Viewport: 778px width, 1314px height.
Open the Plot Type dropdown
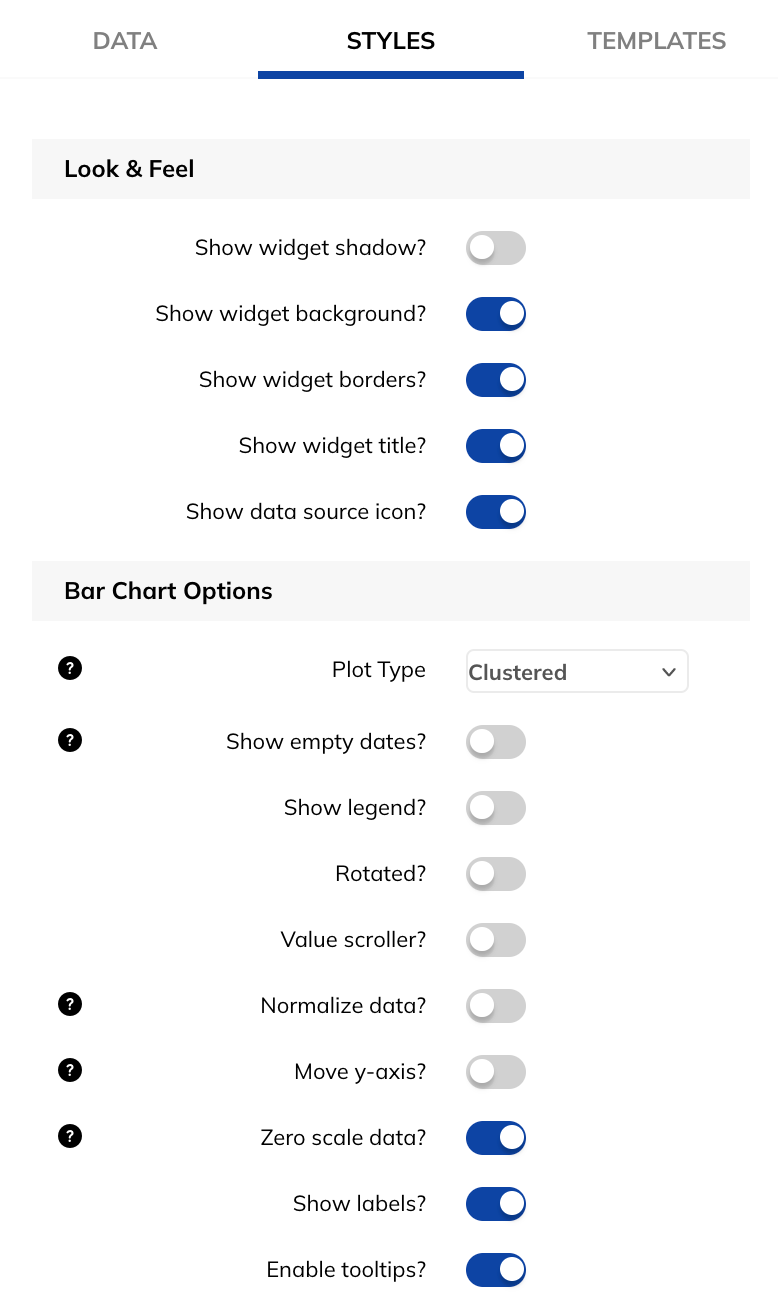(577, 671)
